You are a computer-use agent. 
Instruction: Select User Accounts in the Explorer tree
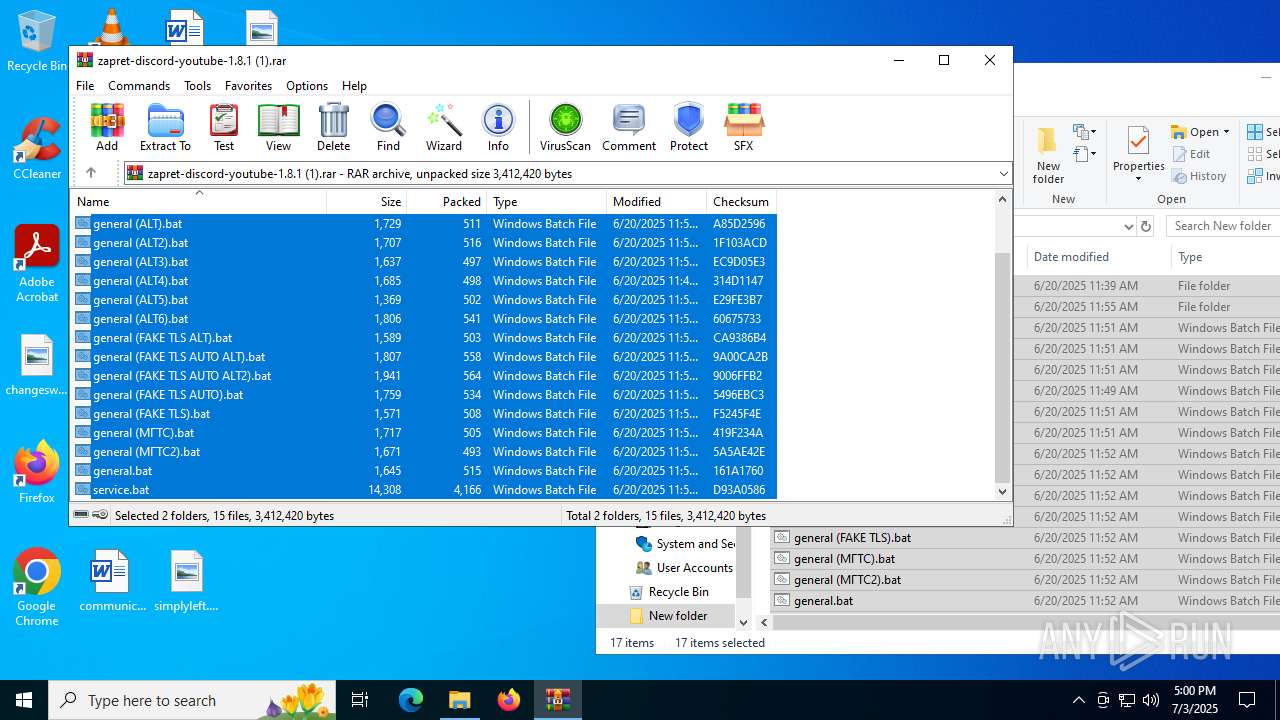point(684,568)
